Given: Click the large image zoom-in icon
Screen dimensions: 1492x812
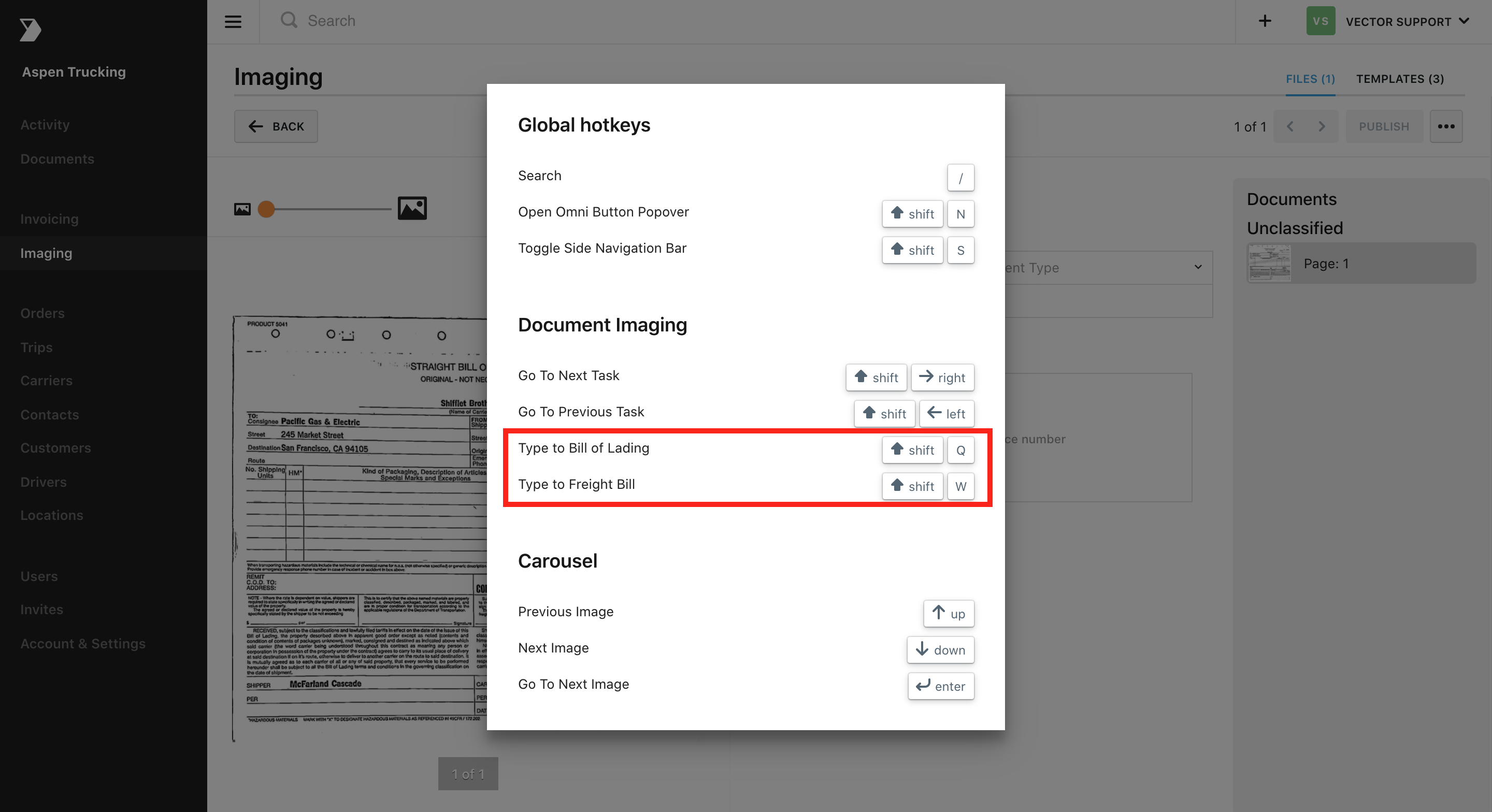Looking at the screenshot, I should pos(412,209).
